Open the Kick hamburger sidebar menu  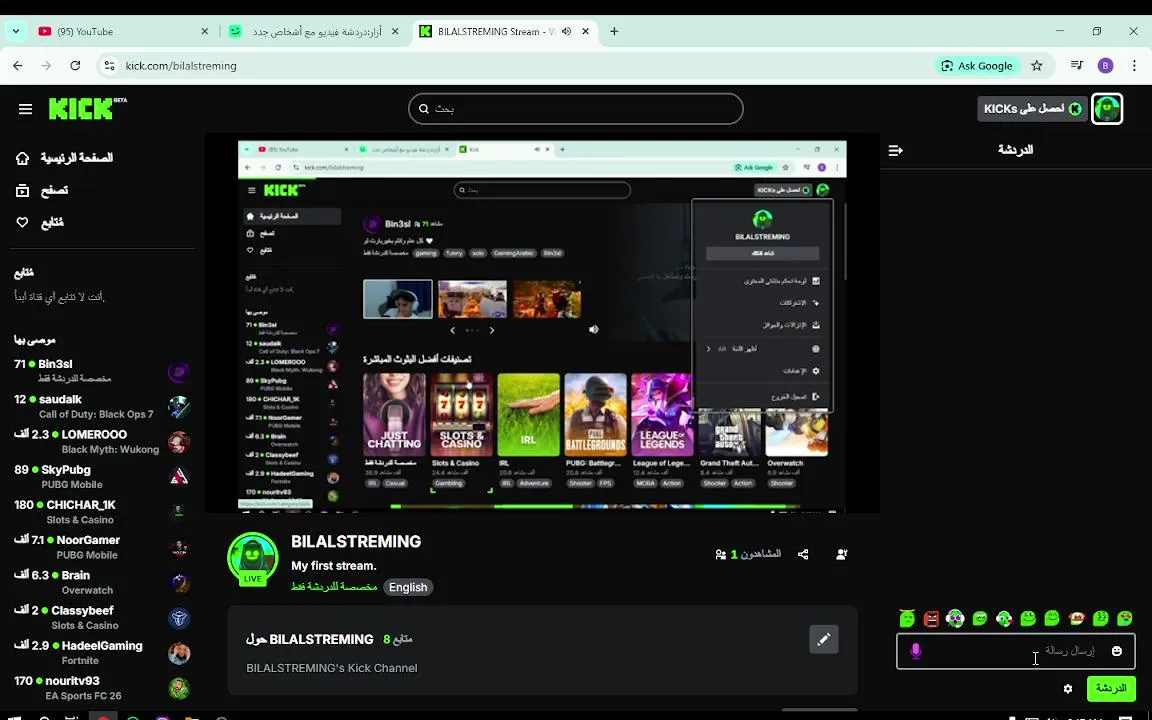pyautogui.click(x=25, y=109)
